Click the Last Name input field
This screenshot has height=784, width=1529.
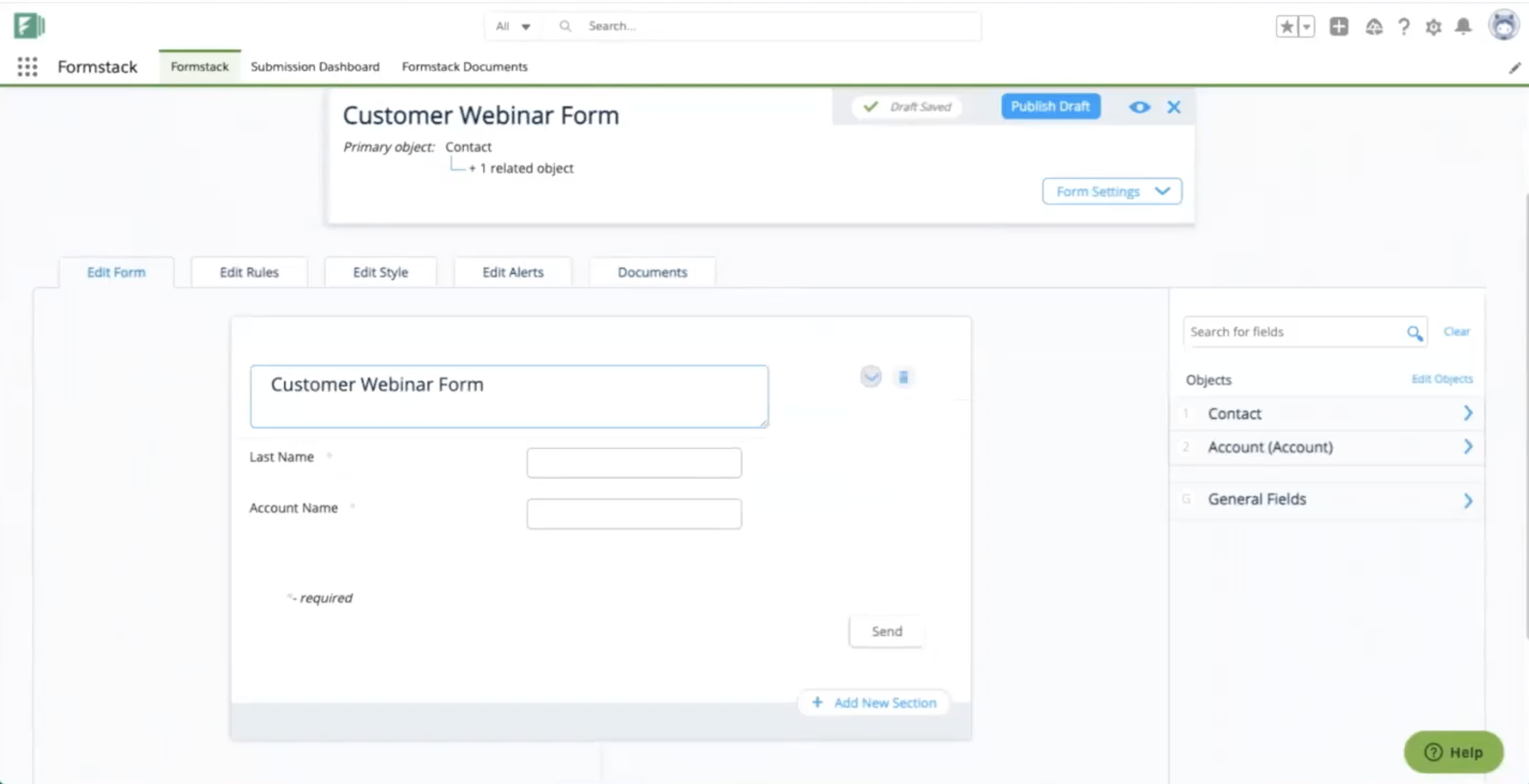click(633, 463)
